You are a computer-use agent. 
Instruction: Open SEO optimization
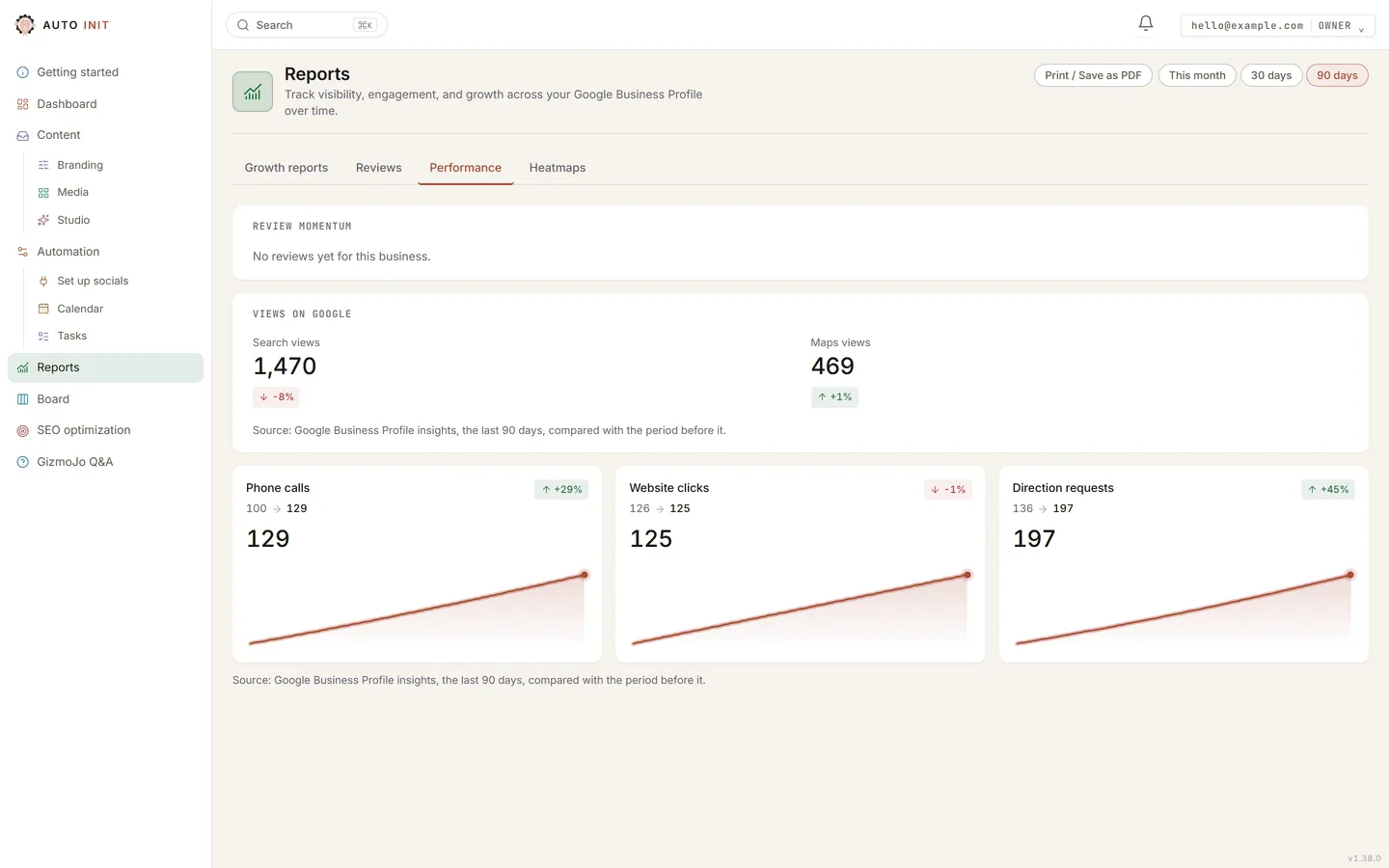coord(106,430)
